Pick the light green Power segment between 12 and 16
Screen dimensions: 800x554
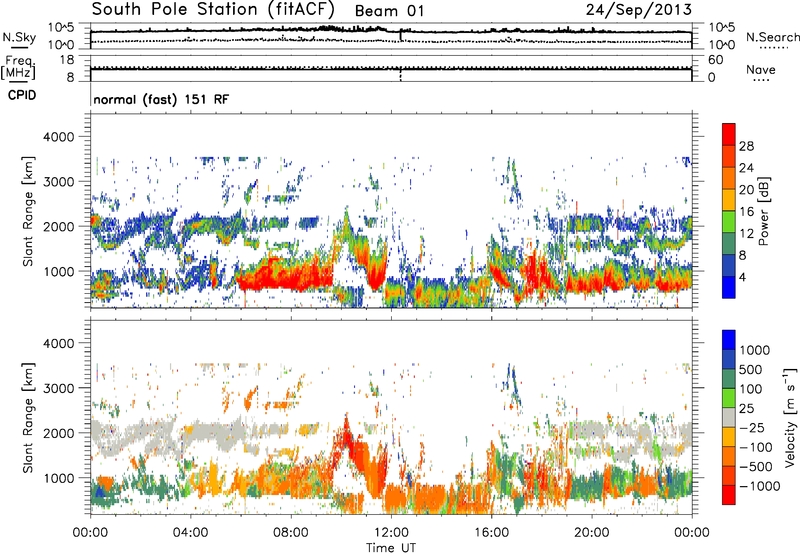729,221
